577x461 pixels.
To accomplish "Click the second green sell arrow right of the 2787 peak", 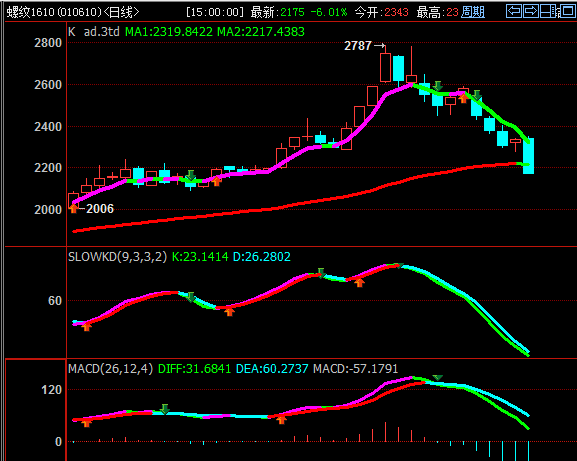I will pyautogui.click(x=477, y=95).
